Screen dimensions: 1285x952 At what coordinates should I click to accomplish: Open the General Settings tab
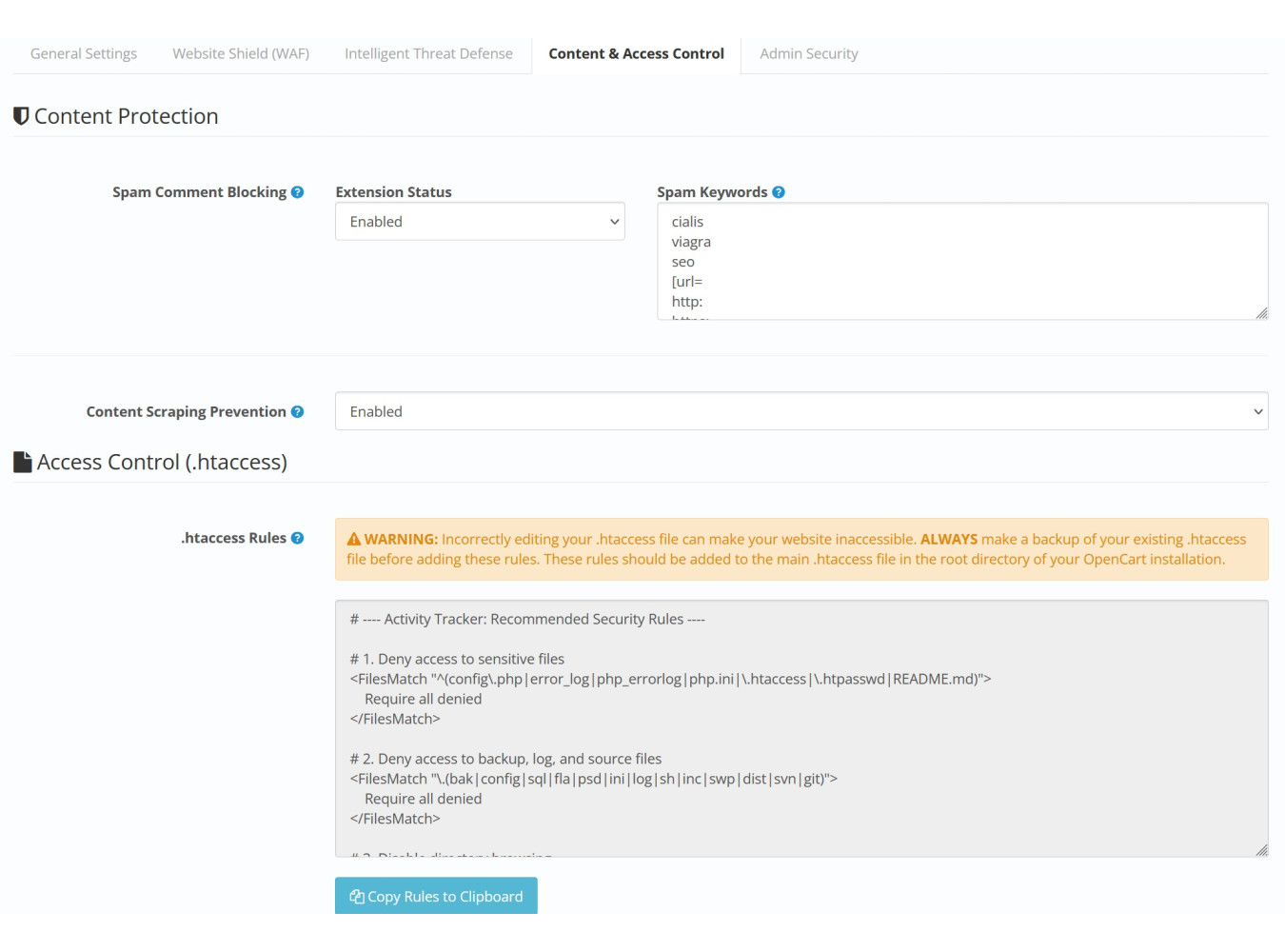pyautogui.click(x=84, y=53)
